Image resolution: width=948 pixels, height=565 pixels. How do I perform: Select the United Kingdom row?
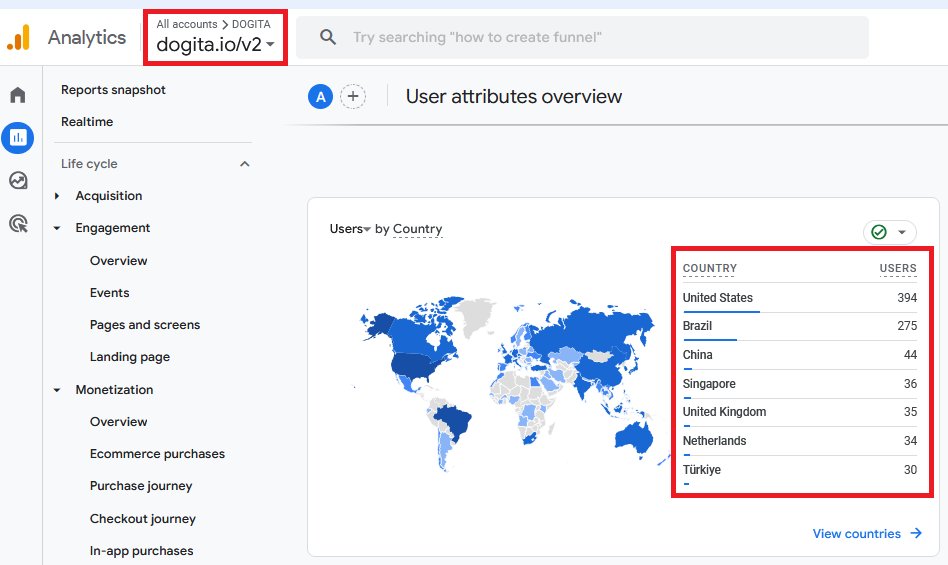[x=800, y=412]
